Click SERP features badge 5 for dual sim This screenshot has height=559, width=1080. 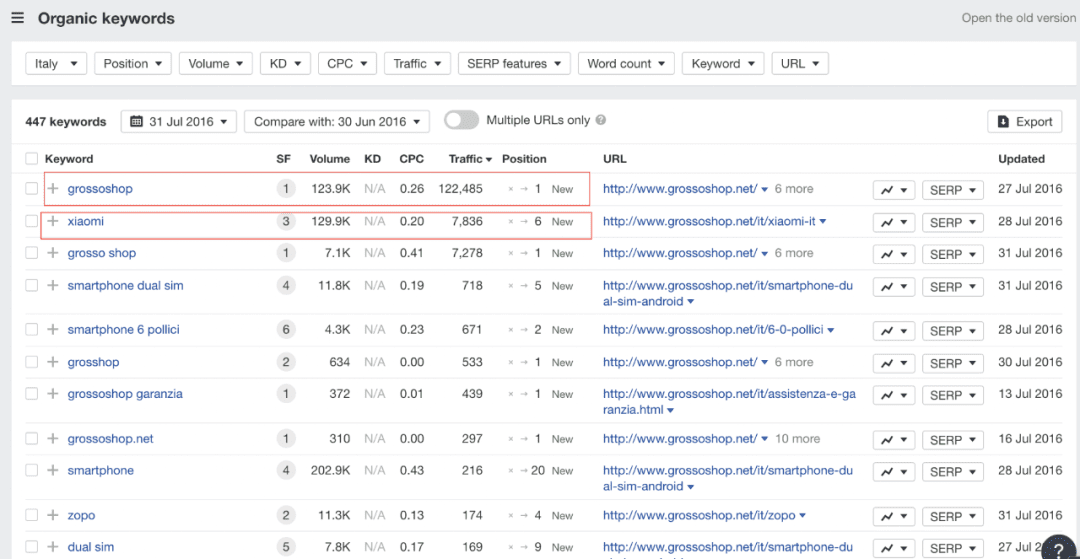click(x=286, y=547)
